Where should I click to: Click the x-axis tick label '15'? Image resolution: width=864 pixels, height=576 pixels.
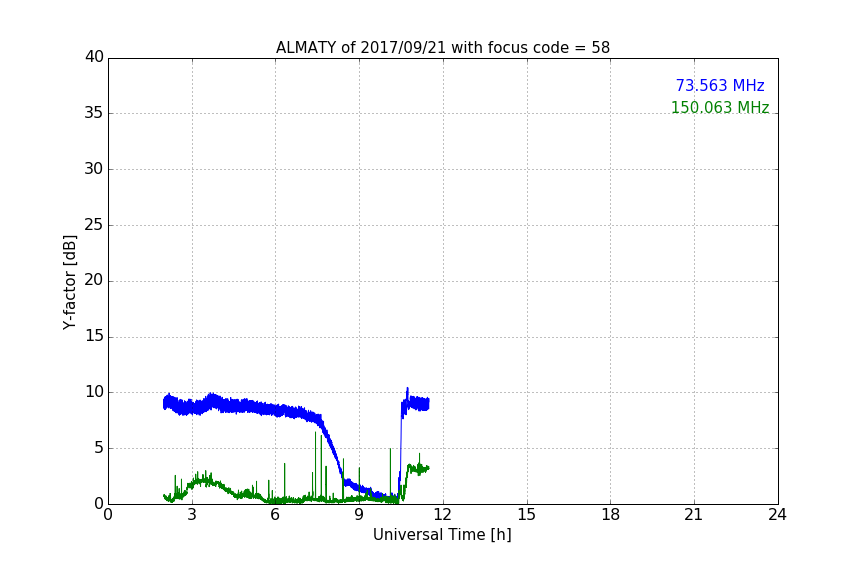coord(527,515)
